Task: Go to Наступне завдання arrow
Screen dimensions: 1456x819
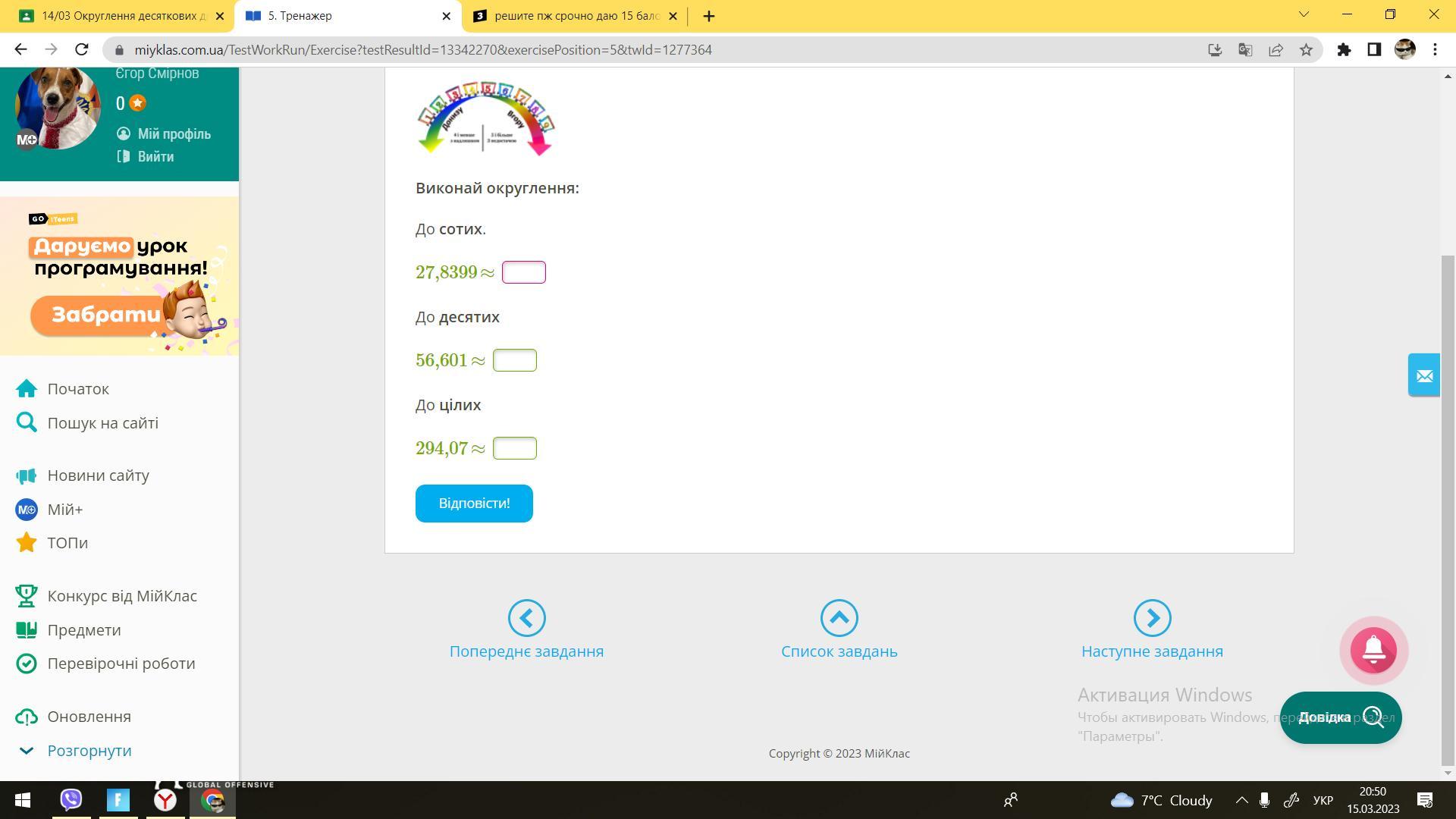Action: tap(1152, 618)
